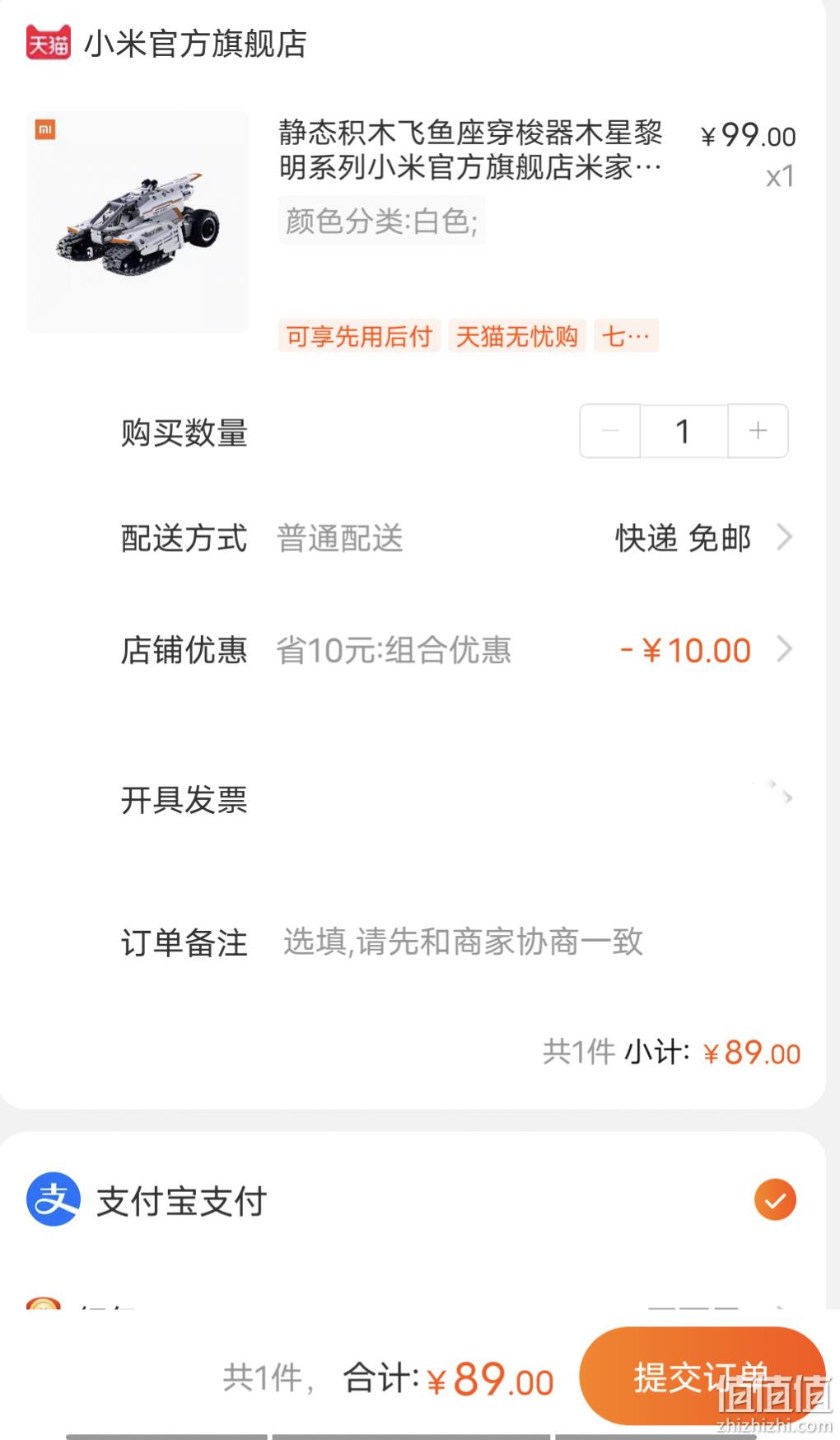Tap the Alipay payment icon
Viewport: 840px width, 1440px height.
pos(54,1199)
